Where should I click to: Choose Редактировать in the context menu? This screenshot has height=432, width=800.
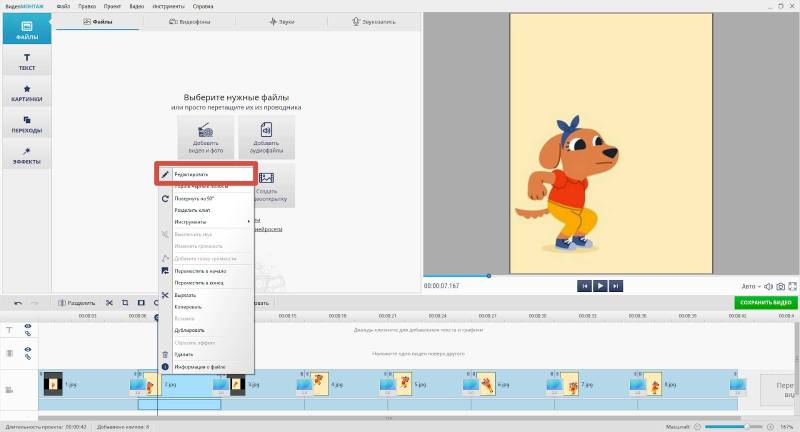click(206, 174)
